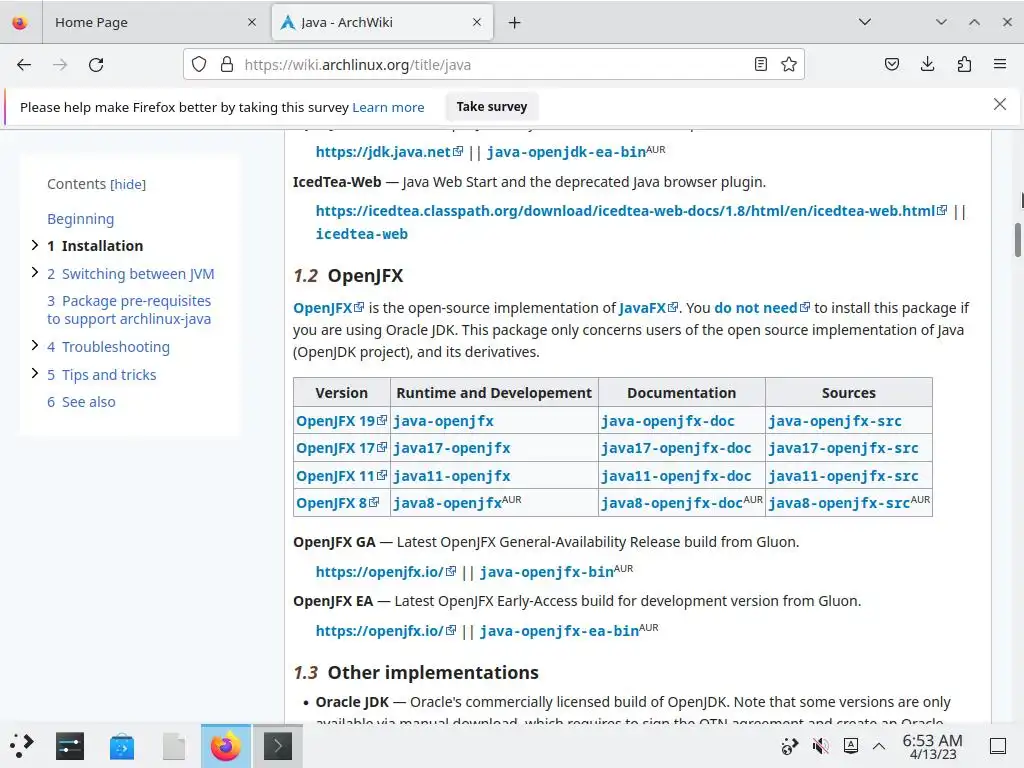Open the java-openjfx-src package link
Image resolution: width=1024 pixels, height=768 pixels.
point(835,421)
